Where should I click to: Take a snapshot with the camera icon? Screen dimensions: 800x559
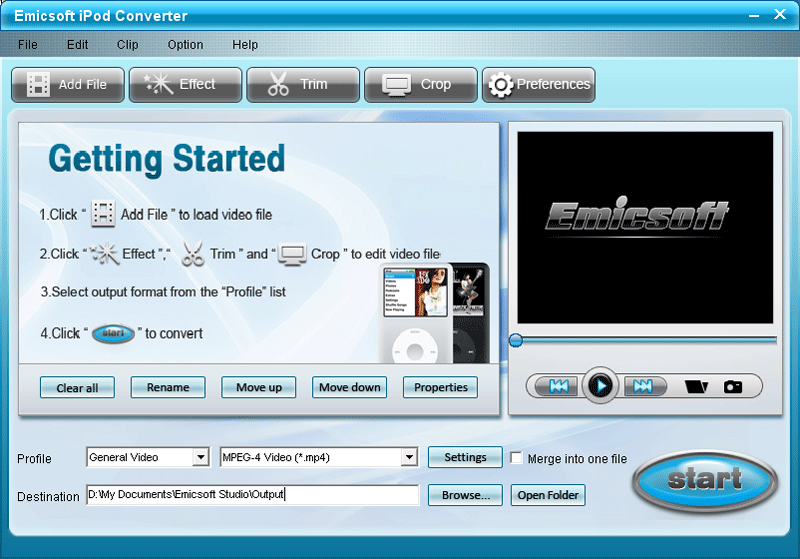click(733, 387)
